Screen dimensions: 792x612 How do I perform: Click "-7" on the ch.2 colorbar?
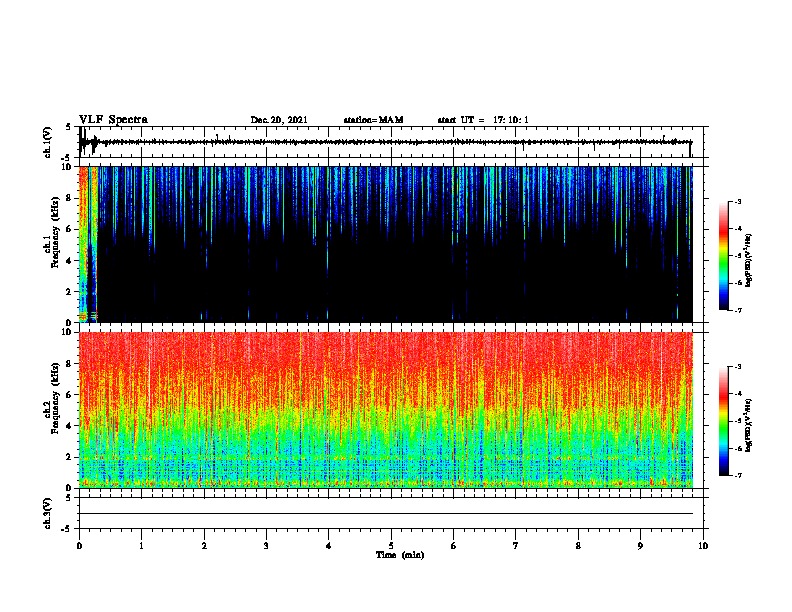pyautogui.click(x=737, y=475)
